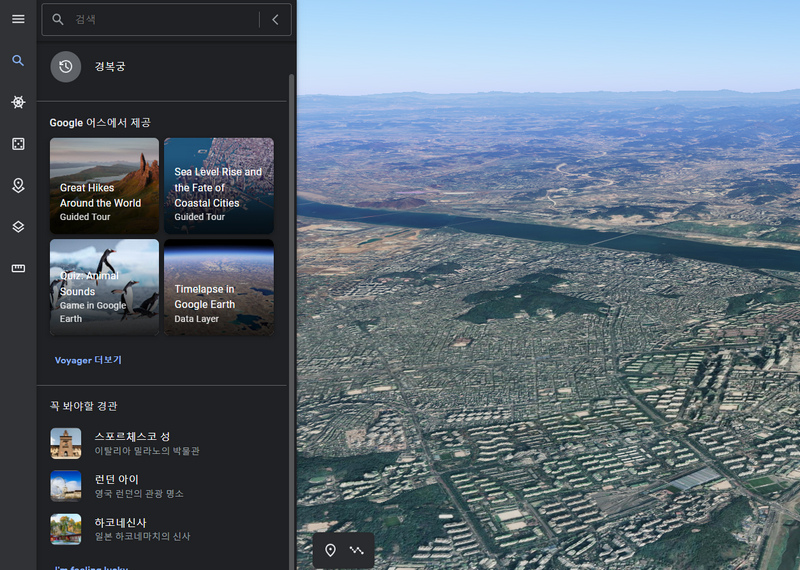Select 스포르체스코 성 title text
800x570 pixels.
point(132,436)
